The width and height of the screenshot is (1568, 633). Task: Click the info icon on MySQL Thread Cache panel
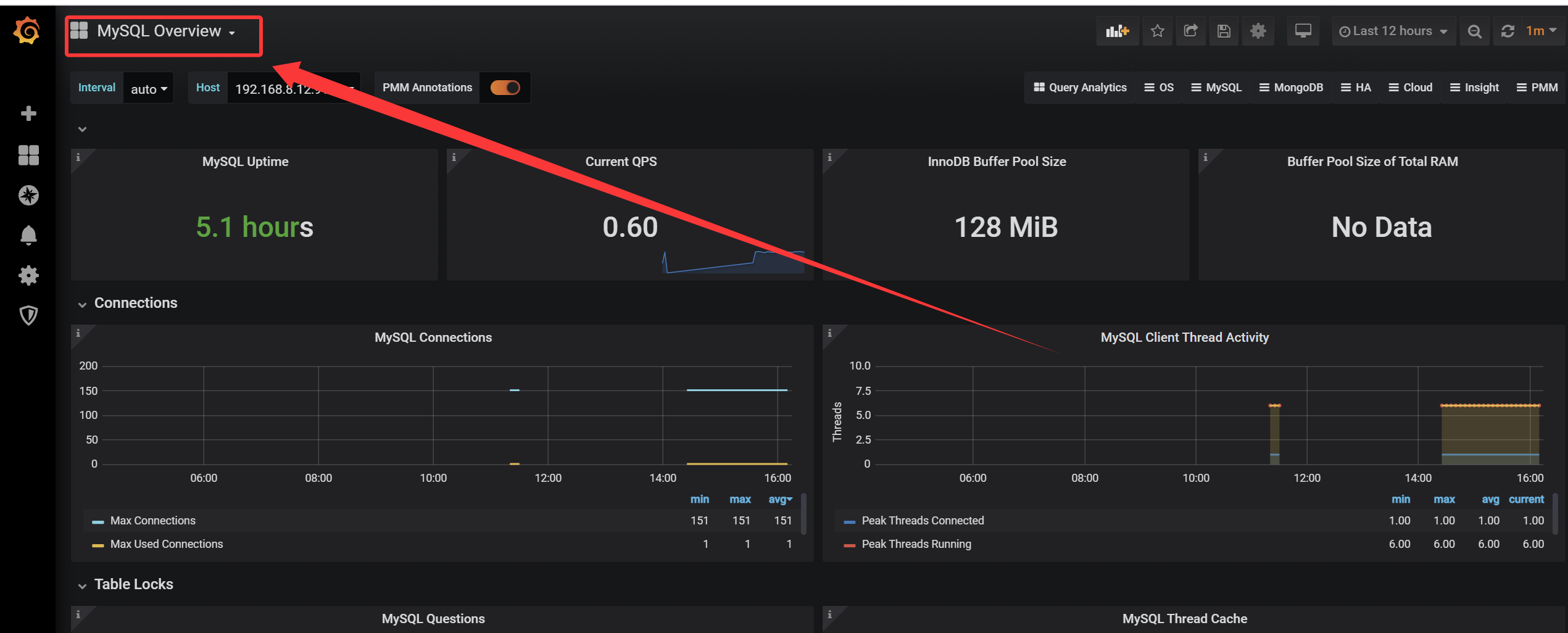[830, 614]
